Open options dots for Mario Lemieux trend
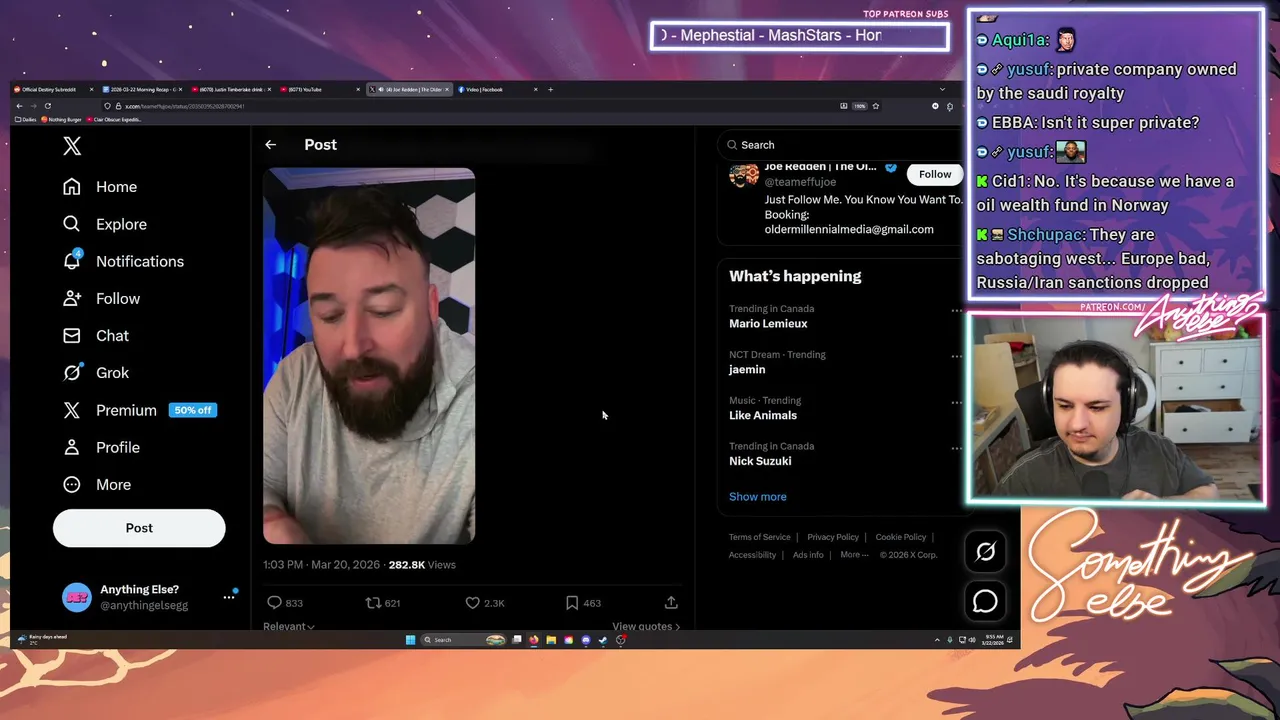Viewport: 1280px width, 720px height. pyautogui.click(x=956, y=311)
